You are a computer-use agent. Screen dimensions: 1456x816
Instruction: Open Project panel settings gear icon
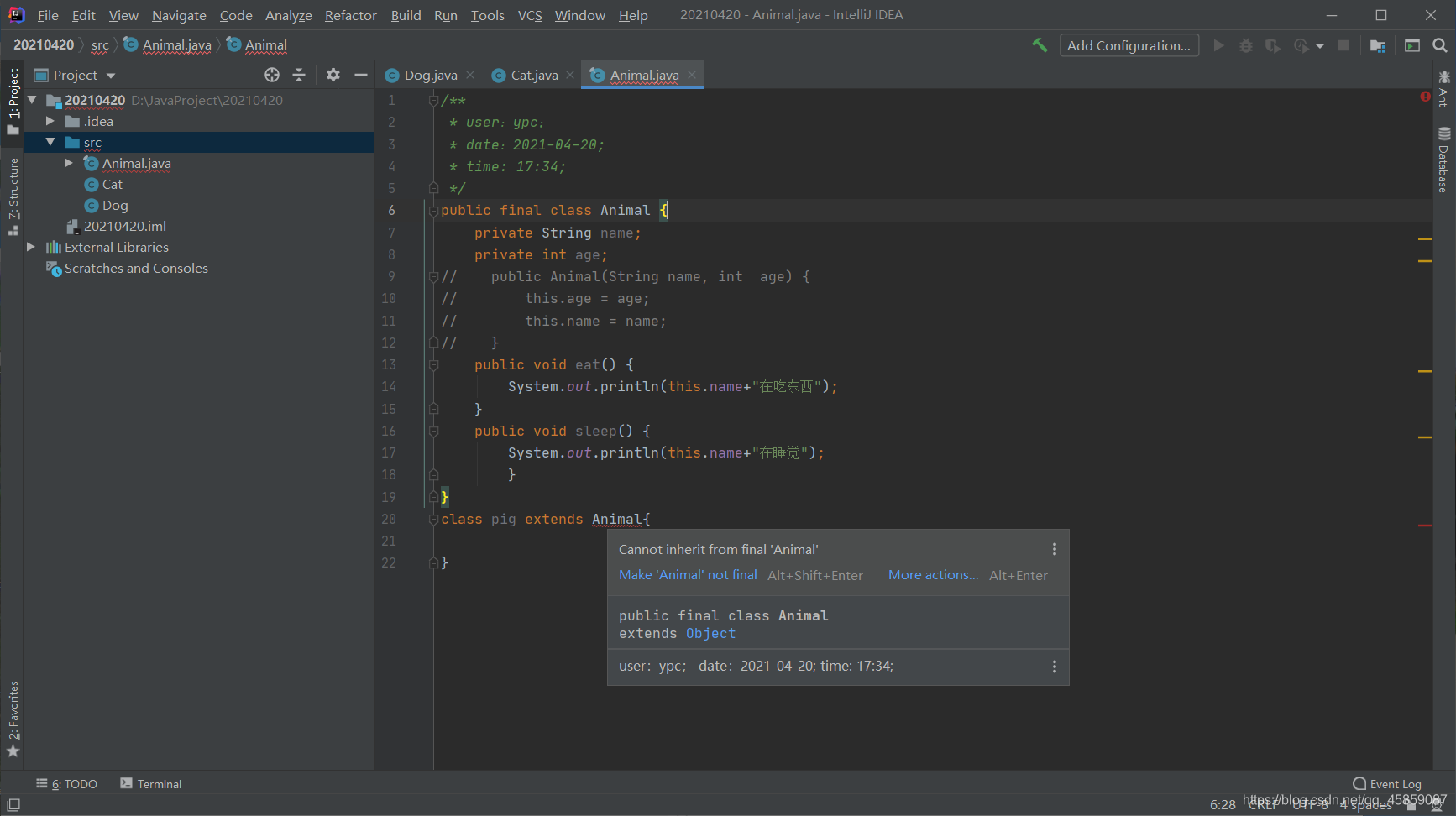333,75
